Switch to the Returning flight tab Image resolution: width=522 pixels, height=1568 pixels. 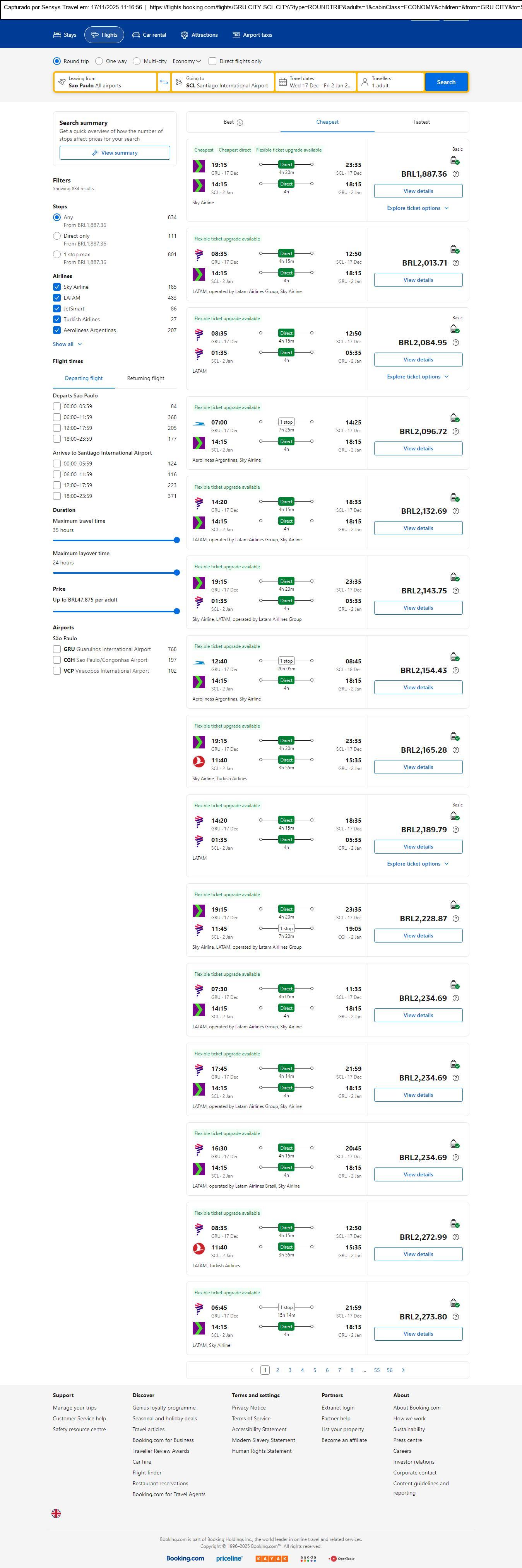pyautogui.click(x=145, y=378)
